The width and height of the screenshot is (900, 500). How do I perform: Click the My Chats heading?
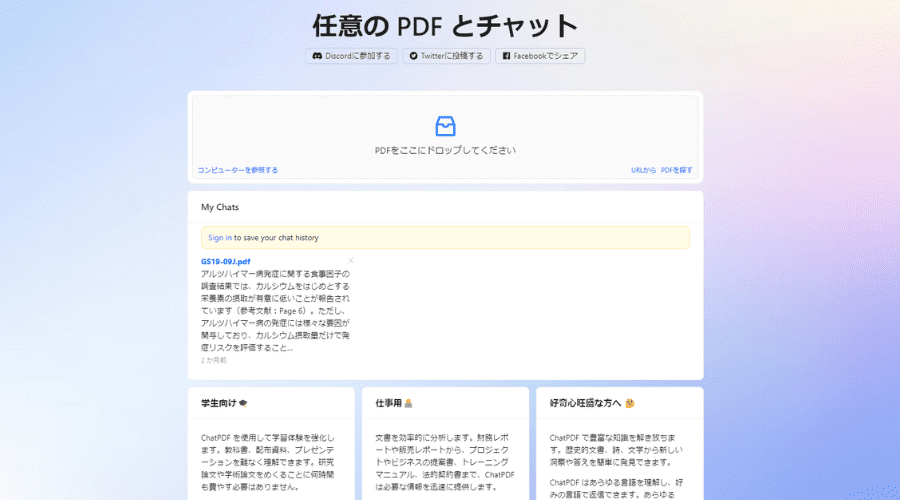(x=220, y=207)
